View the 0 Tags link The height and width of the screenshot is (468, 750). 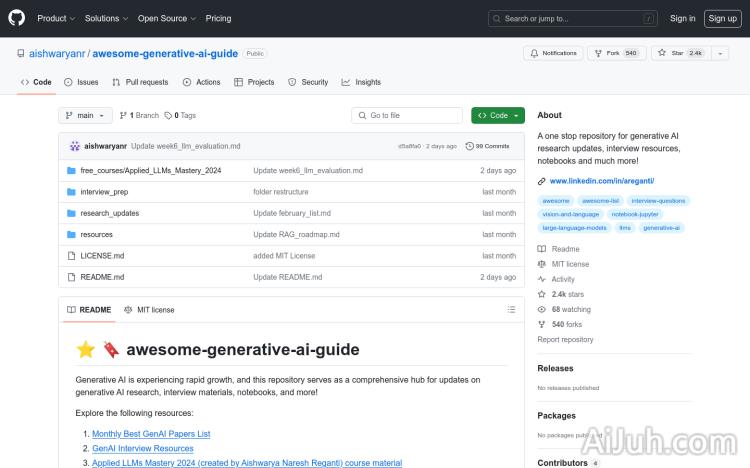(x=180, y=115)
